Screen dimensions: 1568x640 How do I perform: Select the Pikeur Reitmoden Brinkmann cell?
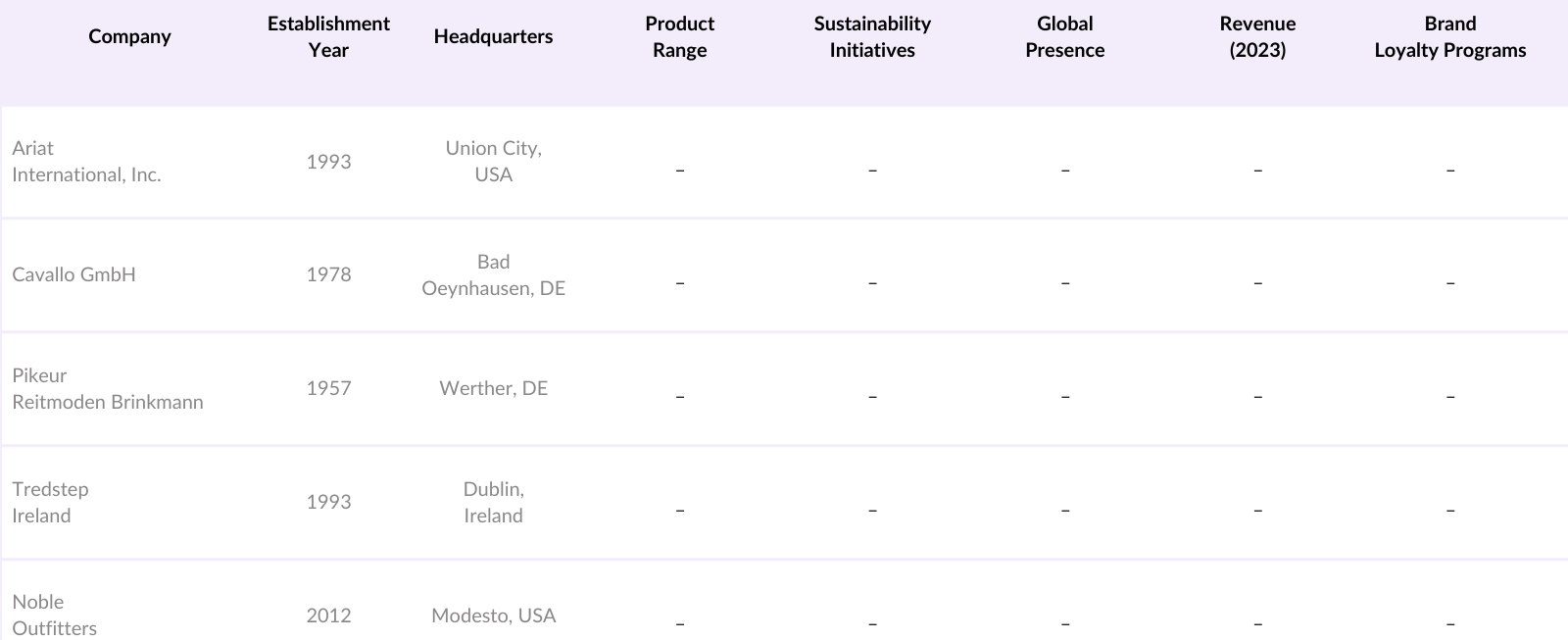click(x=108, y=388)
